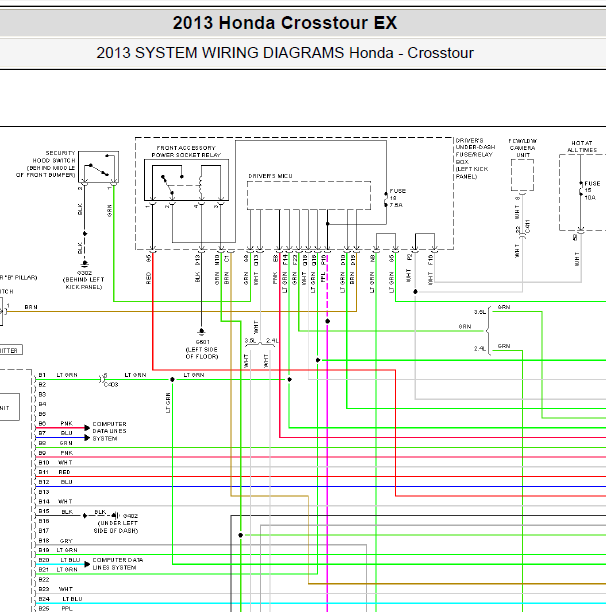The height and width of the screenshot is (612, 606).
Task: Click the GRY wire label on the B18 row
Action: click(66, 541)
